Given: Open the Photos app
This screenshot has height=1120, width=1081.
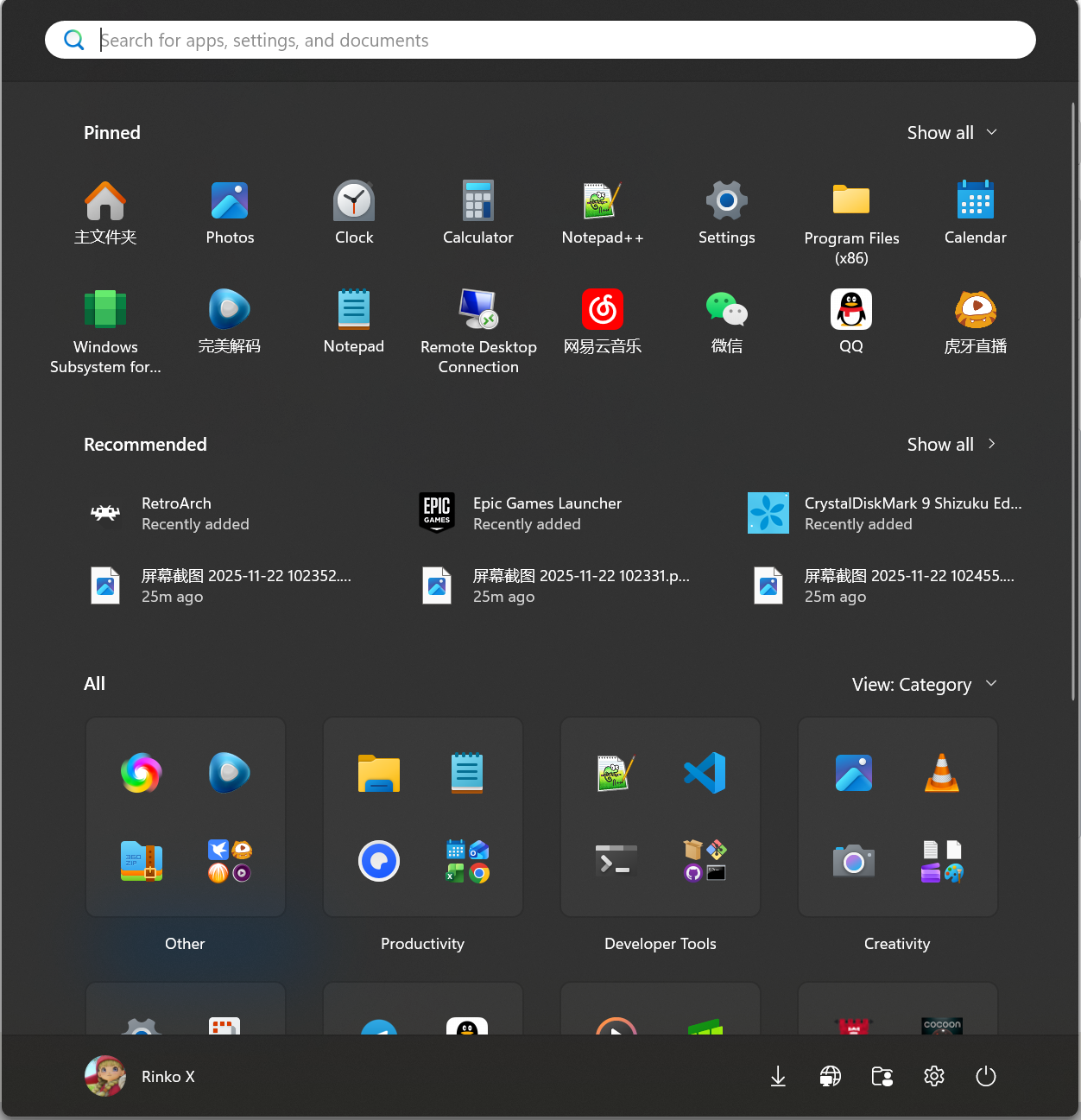Looking at the screenshot, I should click(229, 212).
